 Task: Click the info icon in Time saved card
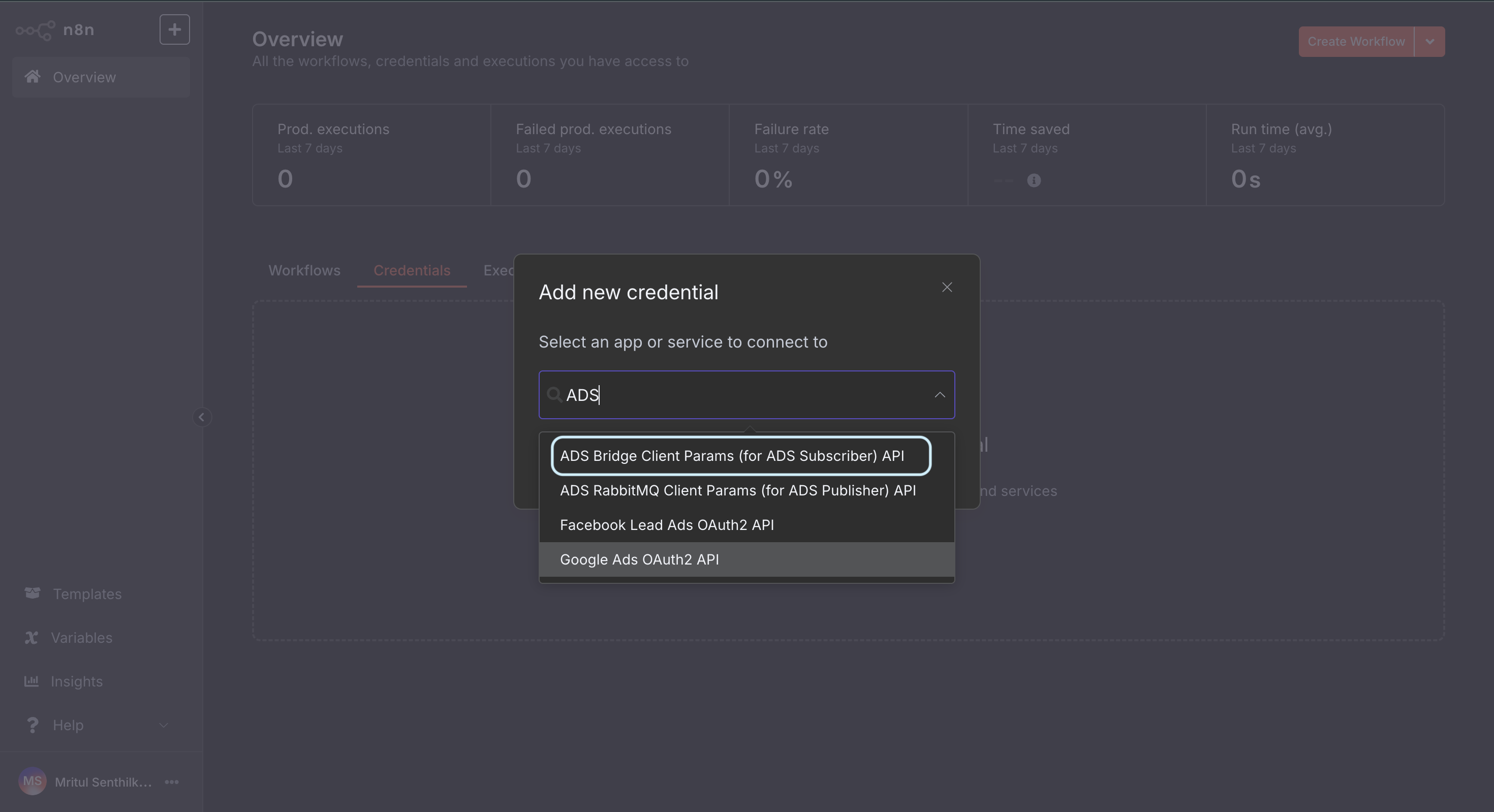[1034, 180]
